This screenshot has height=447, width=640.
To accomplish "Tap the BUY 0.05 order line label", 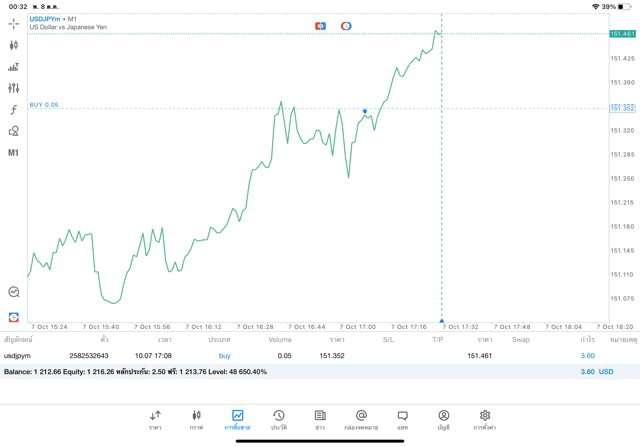I will pos(44,105).
